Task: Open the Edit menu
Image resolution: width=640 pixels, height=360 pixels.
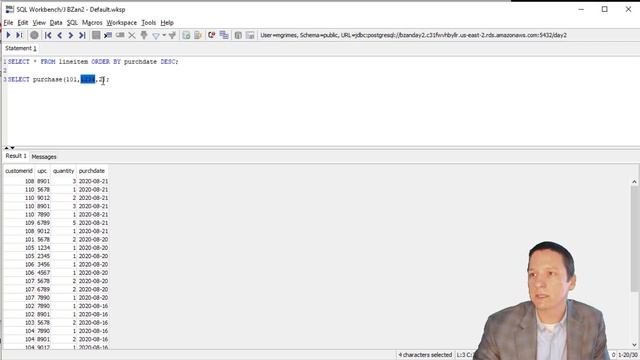Action: click(x=23, y=22)
